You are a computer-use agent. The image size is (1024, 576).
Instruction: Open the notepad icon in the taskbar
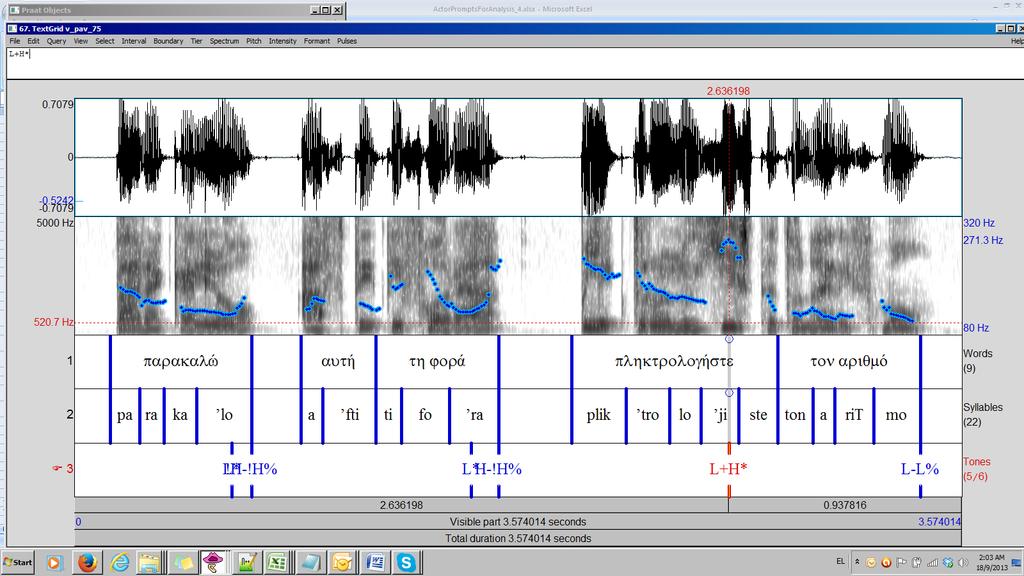[310, 562]
